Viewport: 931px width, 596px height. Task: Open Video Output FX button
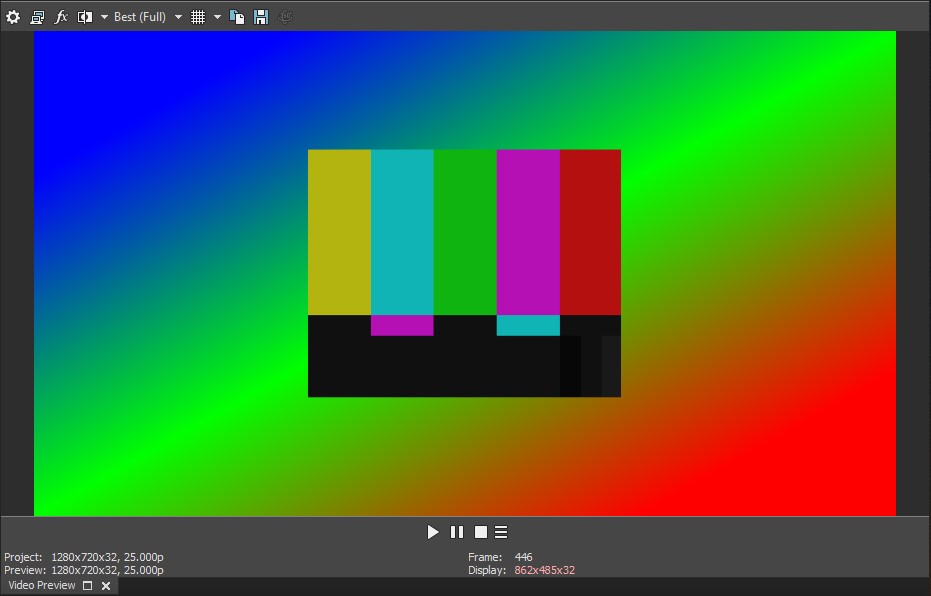(61, 17)
